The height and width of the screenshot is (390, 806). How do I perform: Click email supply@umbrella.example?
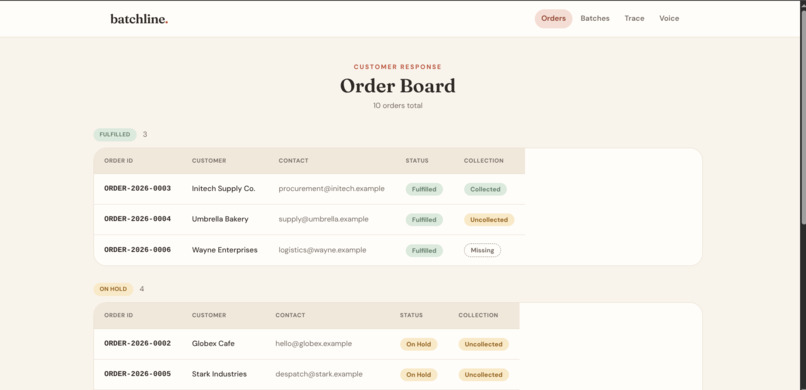[x=323, y=219]
